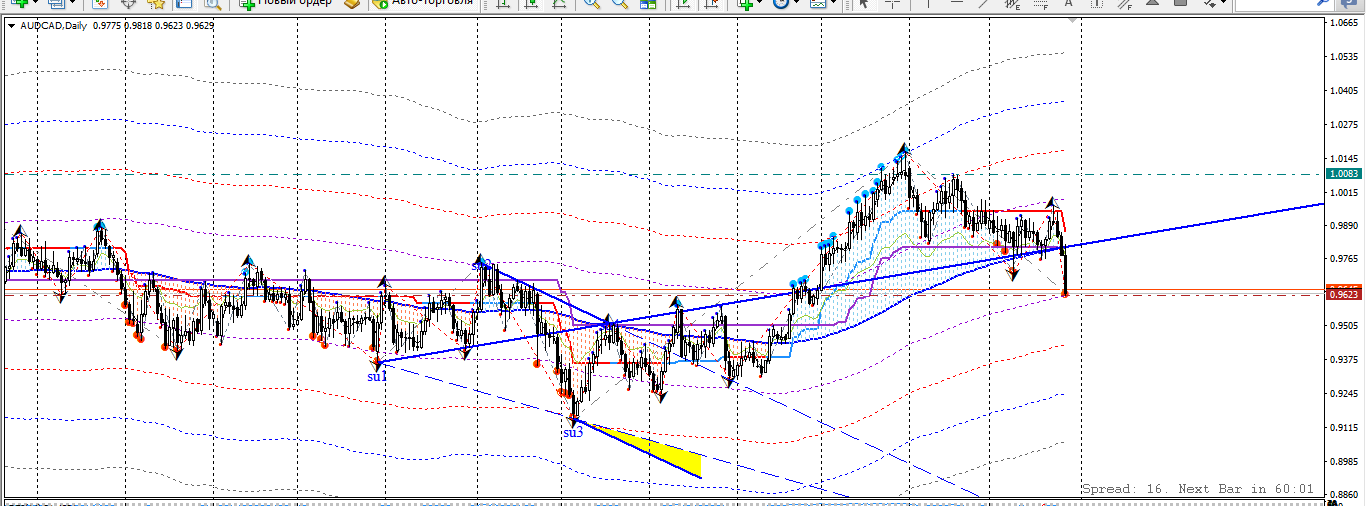Viewport: 1366px width, 506px height.
Task: Open the chart templates icon
Action: (818, 4)
